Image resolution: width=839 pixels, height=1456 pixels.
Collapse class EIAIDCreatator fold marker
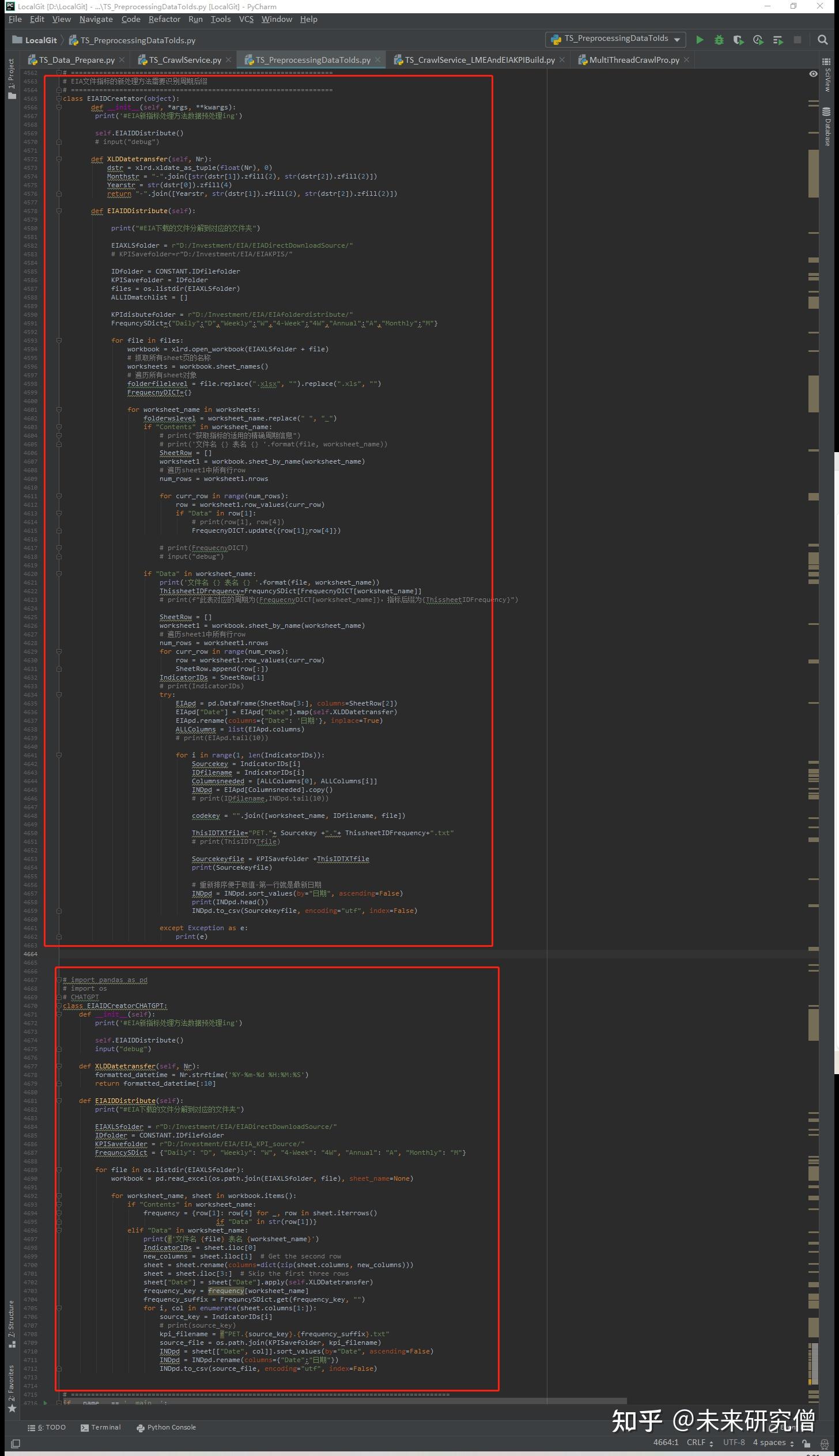(x=59, y=98)
